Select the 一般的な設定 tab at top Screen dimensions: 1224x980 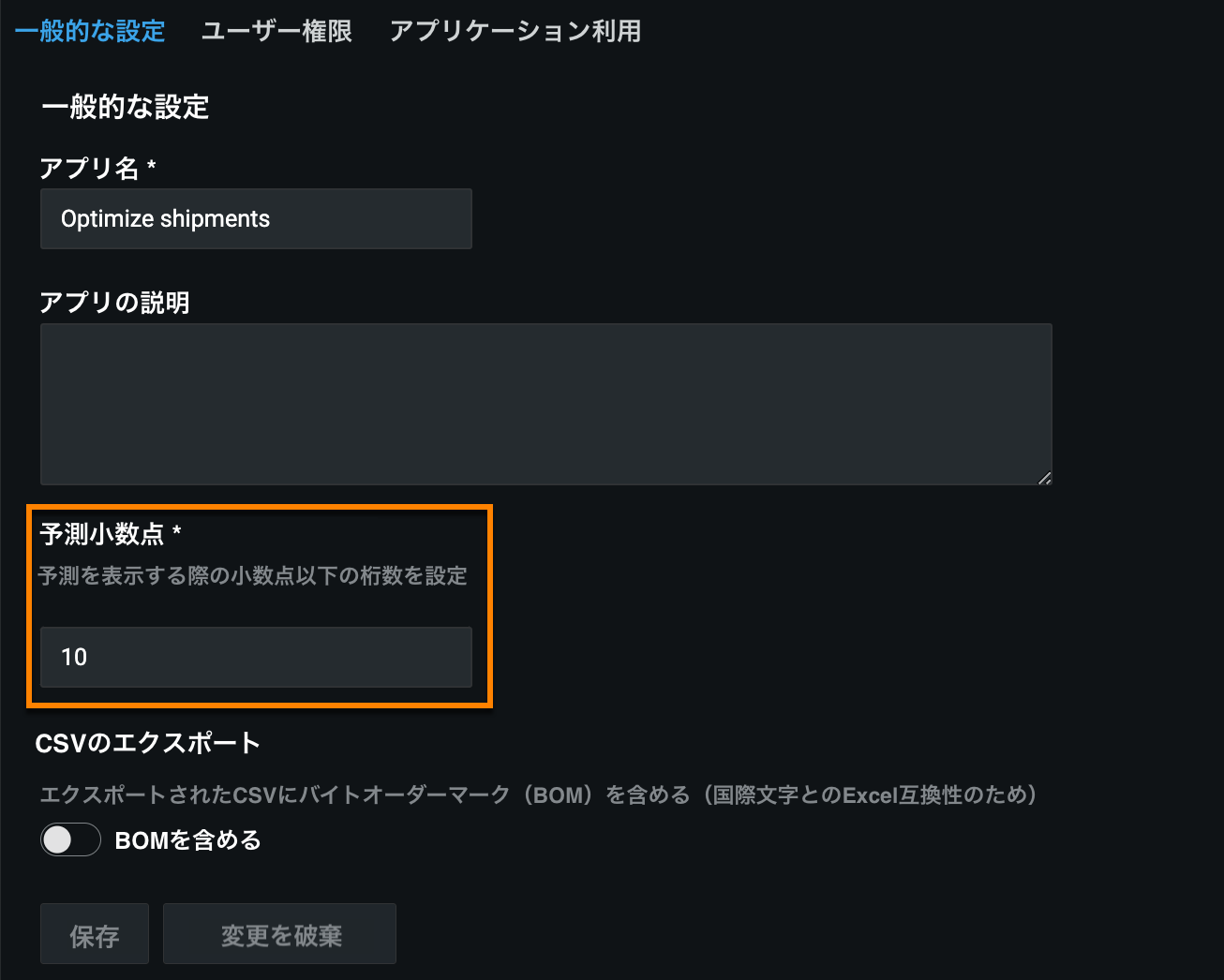pos(90,31)
